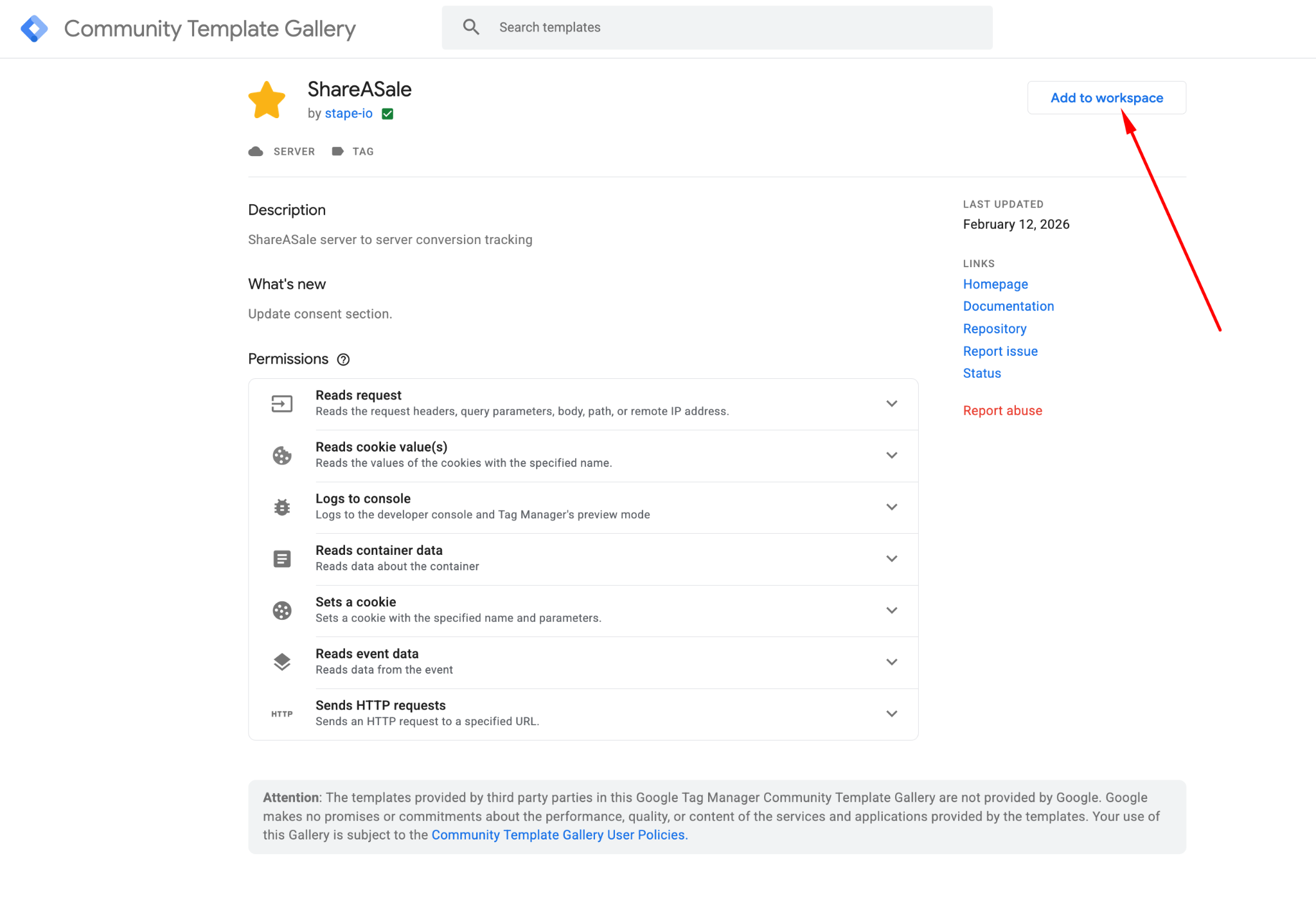1316x903 pixels.
Task: Add the template to workspace
Action: [1107, 98]
